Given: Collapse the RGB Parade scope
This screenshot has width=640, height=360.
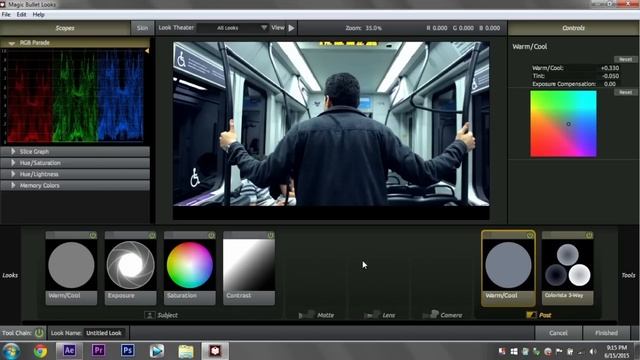Looking at the screenshot, I should pos(11,43).
